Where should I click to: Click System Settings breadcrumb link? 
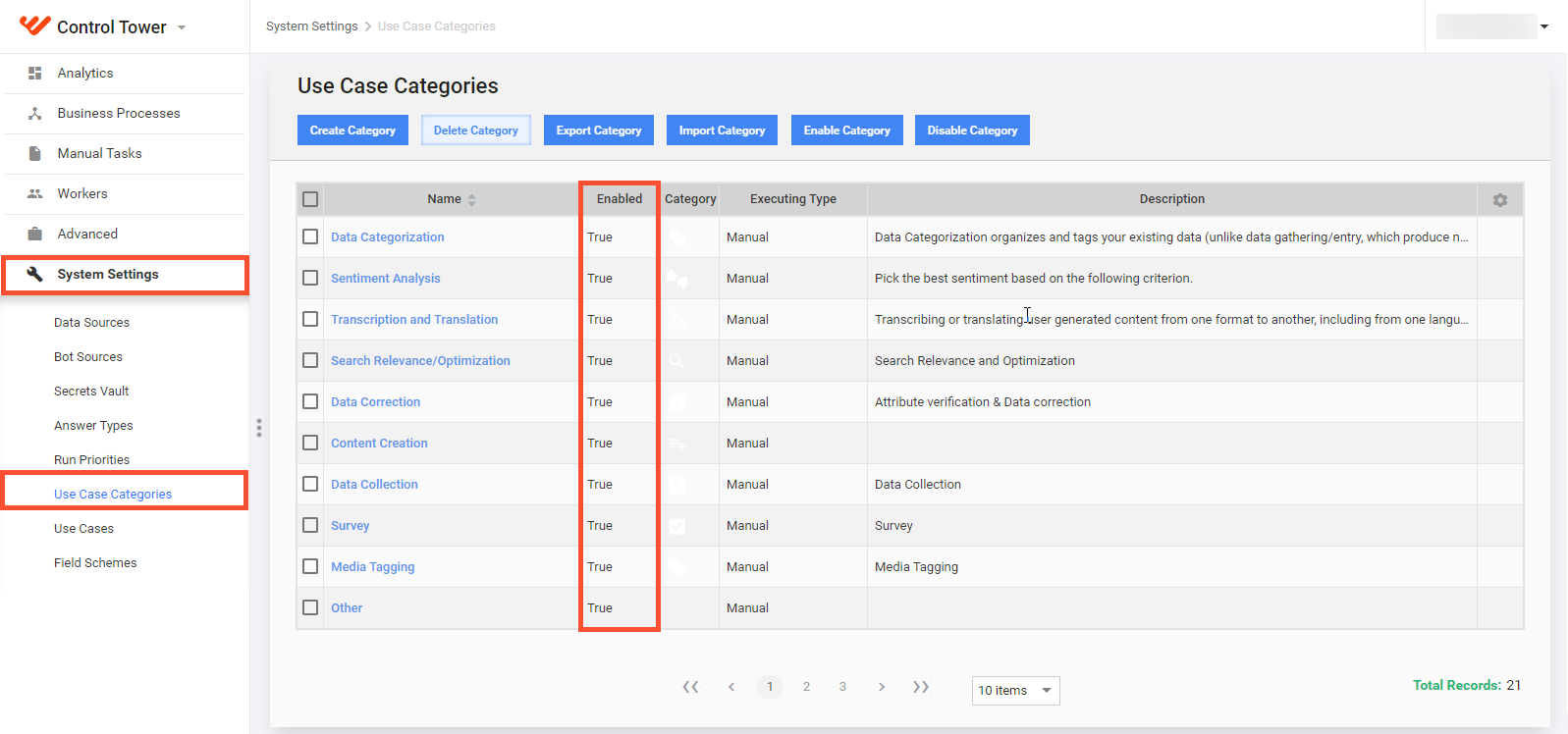point(311,26)
